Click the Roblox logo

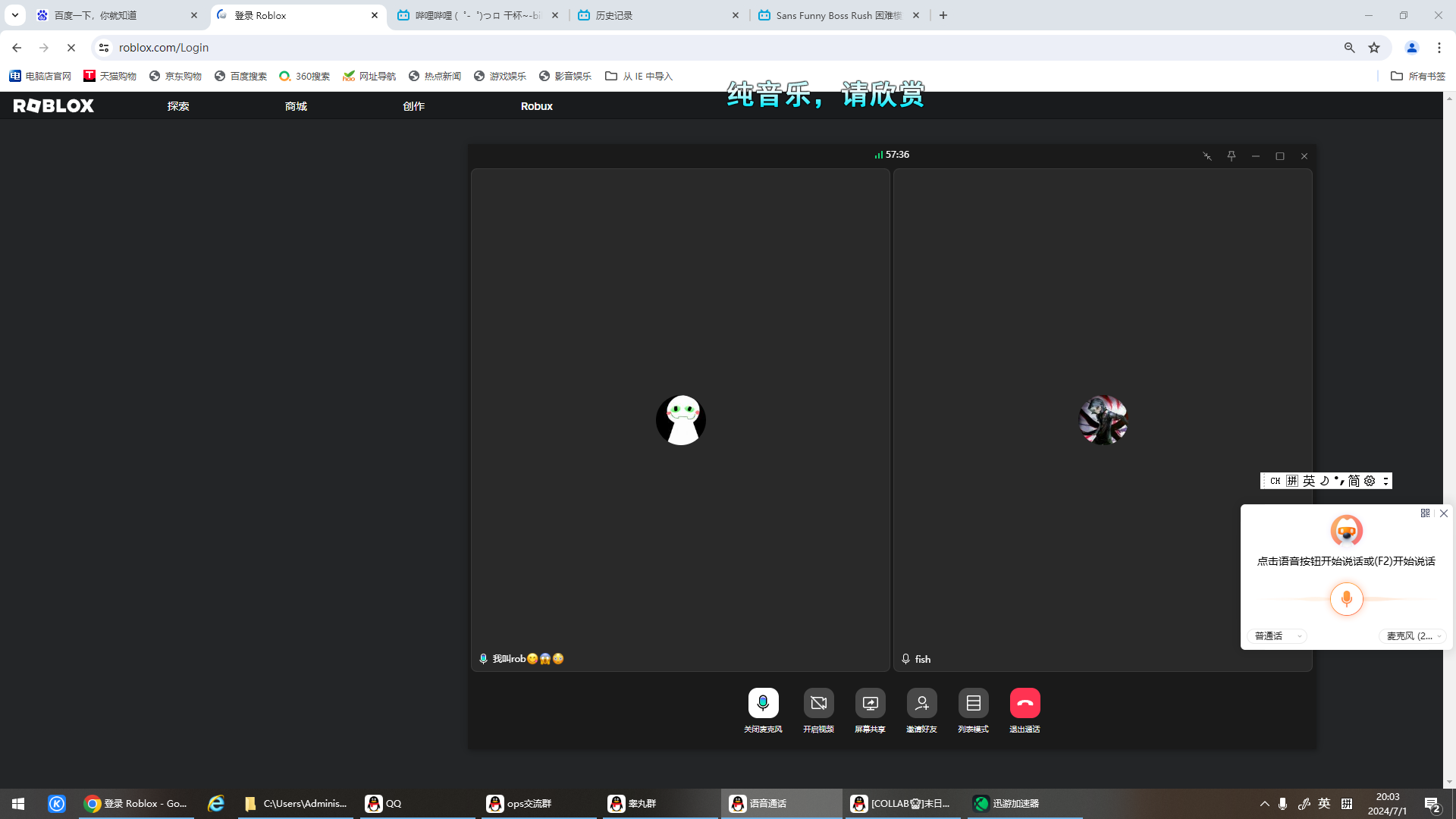click(x=53, y=106)
